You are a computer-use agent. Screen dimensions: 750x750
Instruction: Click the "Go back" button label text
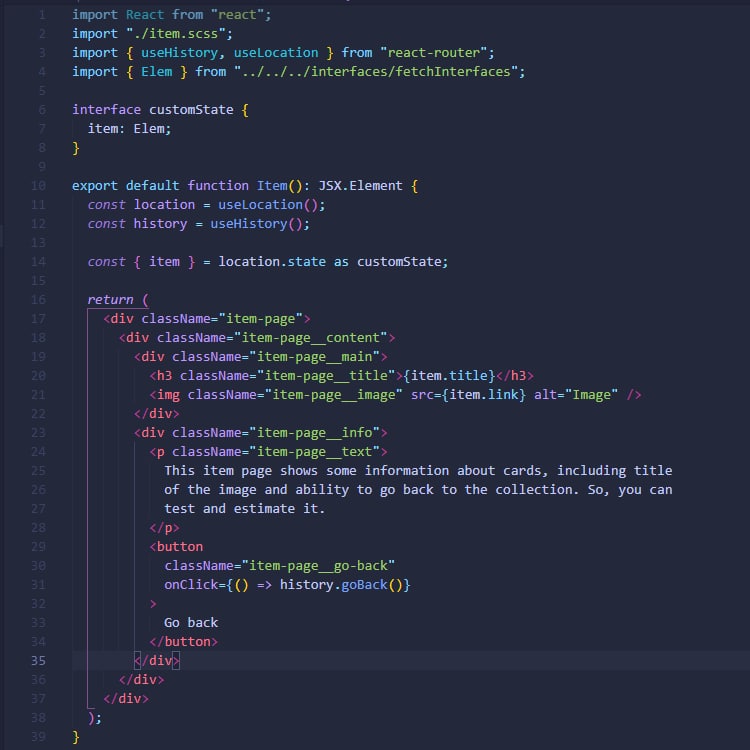(191, 623)
